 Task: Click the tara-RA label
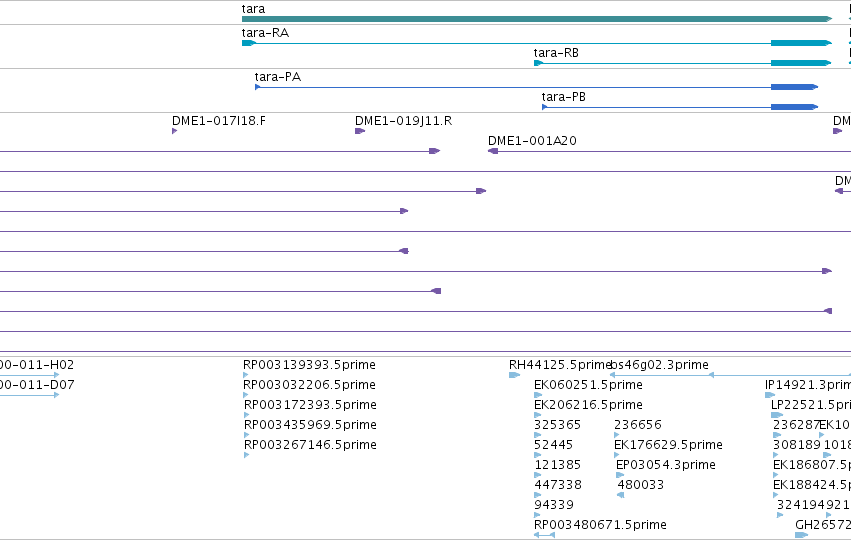coord(265,33)
